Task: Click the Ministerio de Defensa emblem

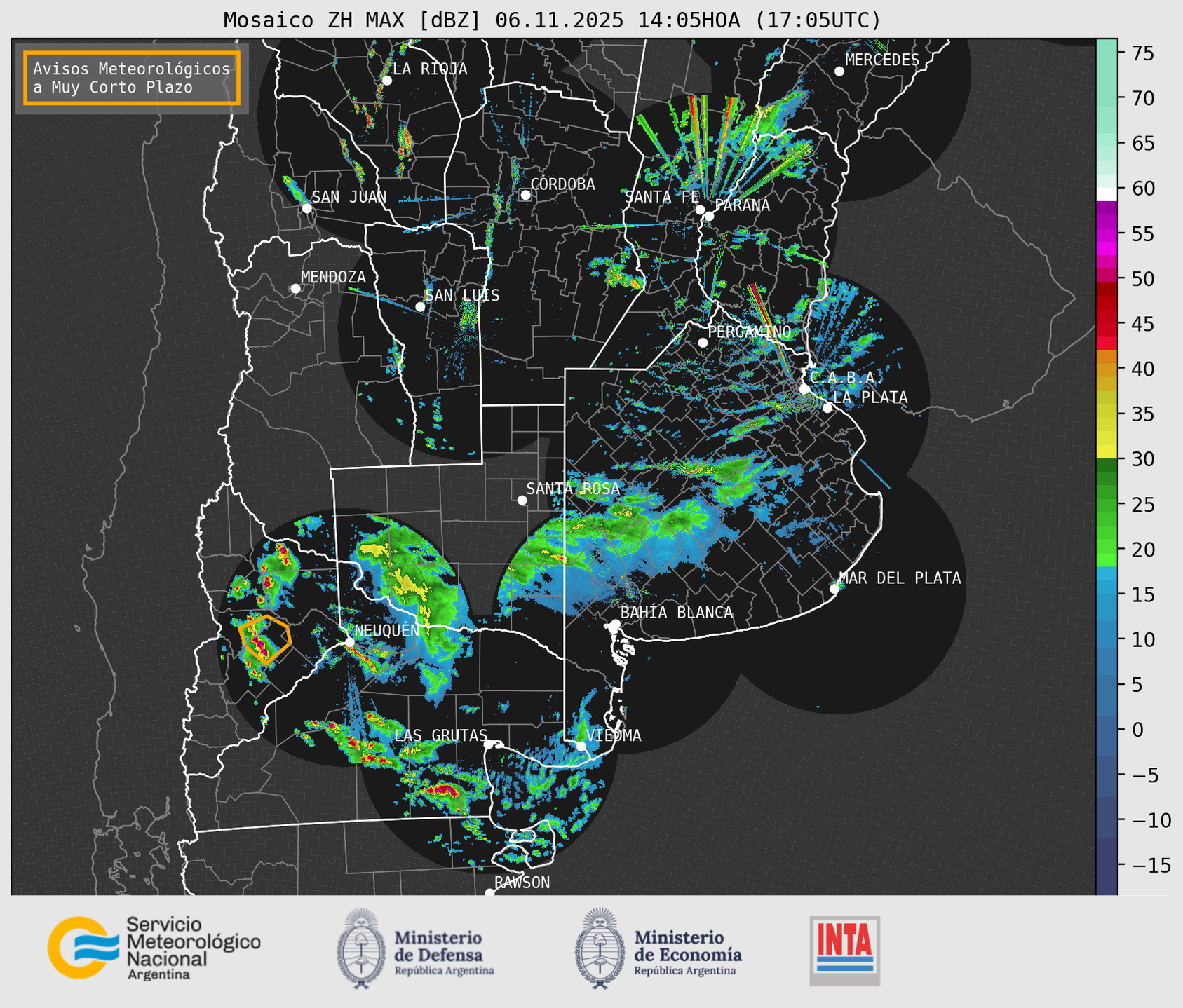Action: click(x=361, y=948)
